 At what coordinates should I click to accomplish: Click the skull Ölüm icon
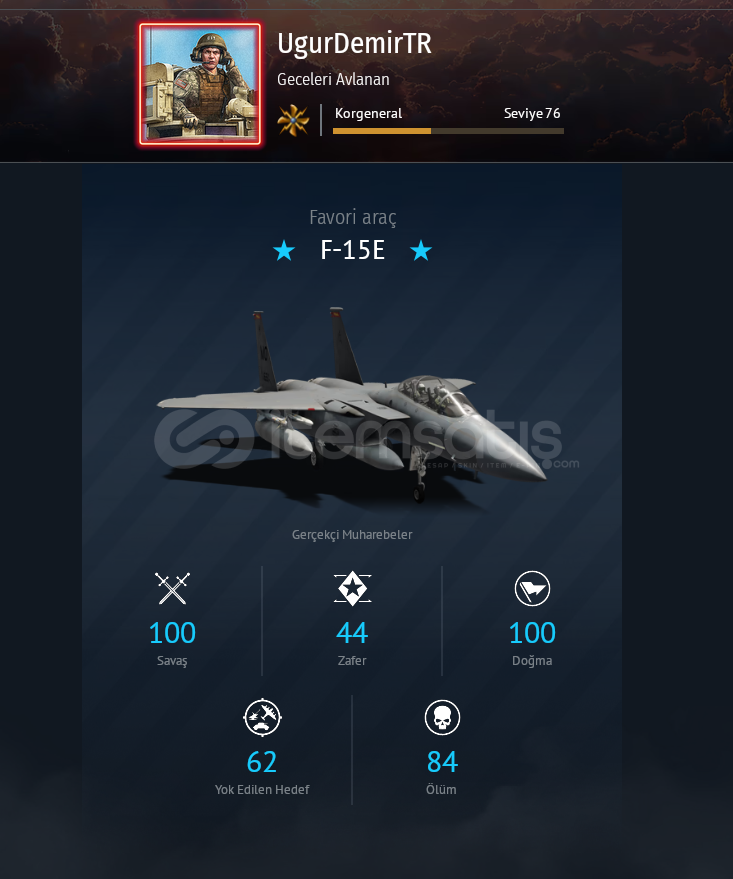[x=442, y=717]
